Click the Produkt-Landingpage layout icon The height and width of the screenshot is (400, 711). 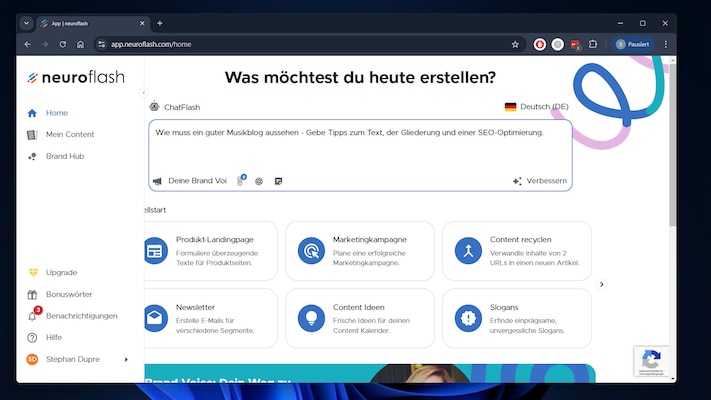(x=156, y=251)
